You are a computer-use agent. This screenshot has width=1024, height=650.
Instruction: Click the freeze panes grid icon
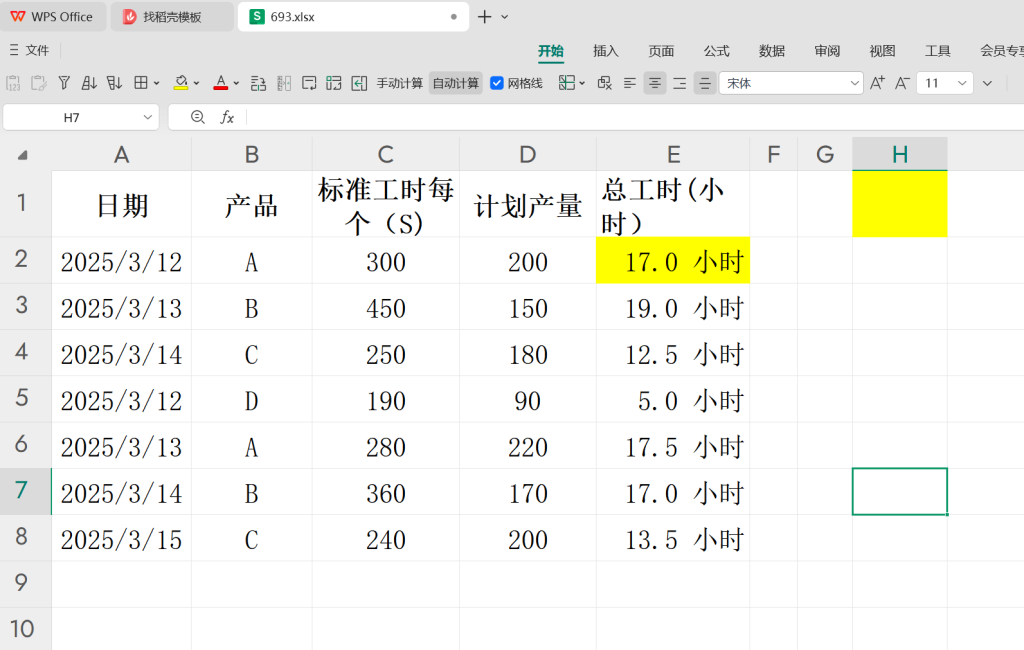point(566,83)
